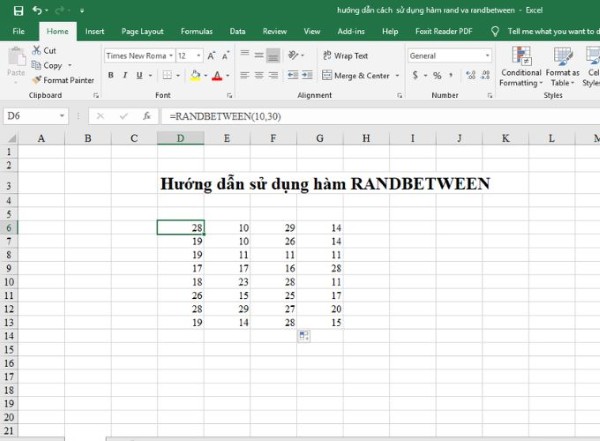Click the font color red A swatch

click(216, 75)
